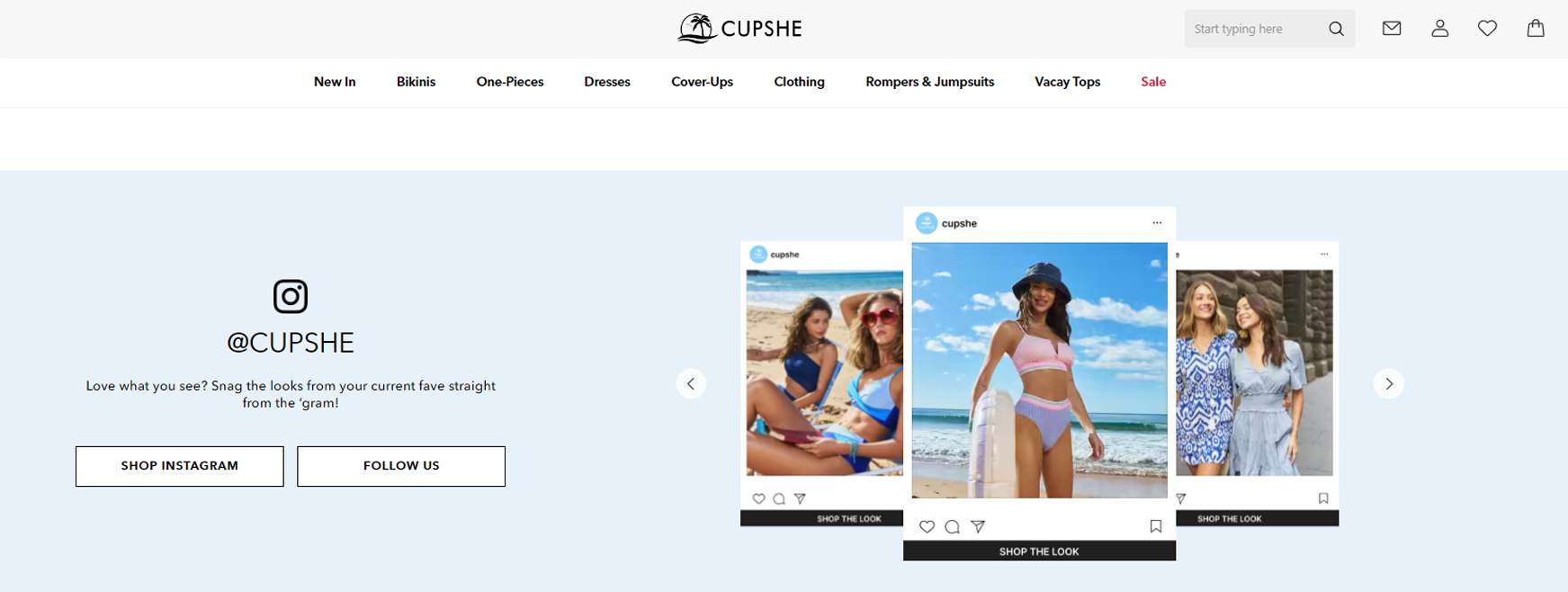Click the Start typing here search field
This screenshot has height=592, width=1568.
coord(1251,29)
